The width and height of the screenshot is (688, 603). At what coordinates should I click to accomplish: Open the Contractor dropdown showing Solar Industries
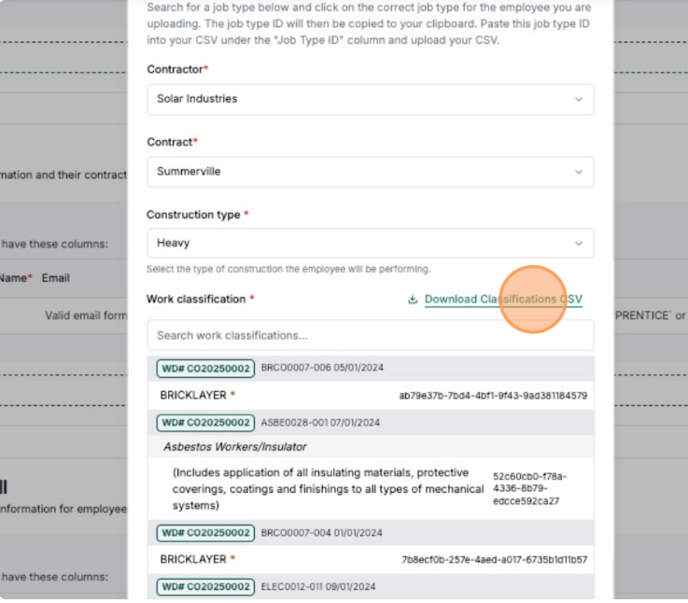(x=370, y=99)
